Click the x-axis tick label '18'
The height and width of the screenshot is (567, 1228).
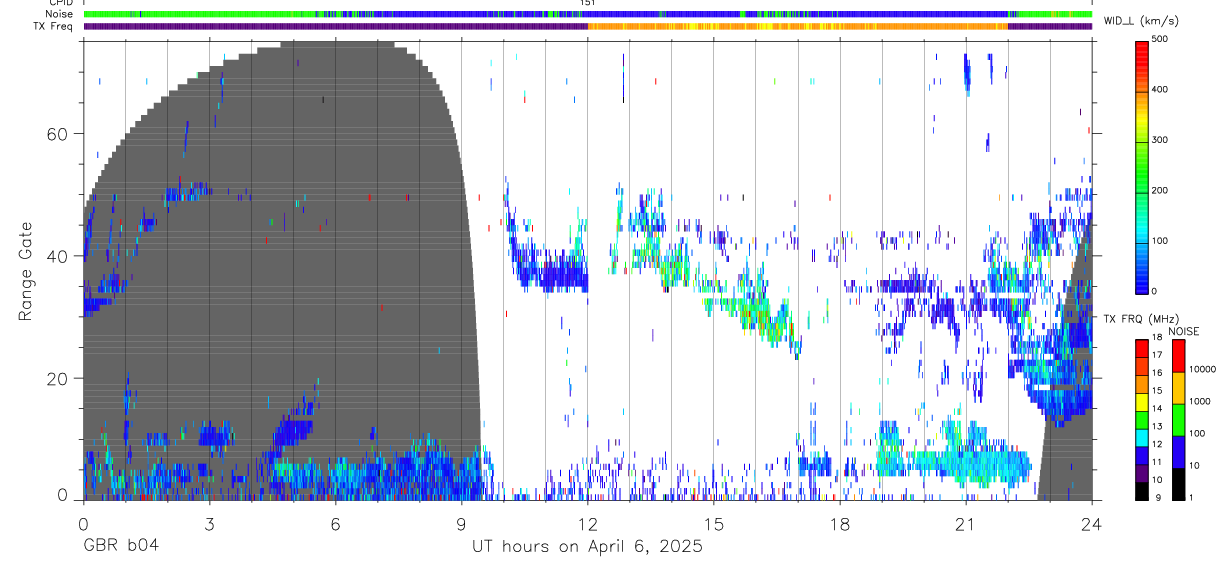[839, 524]
